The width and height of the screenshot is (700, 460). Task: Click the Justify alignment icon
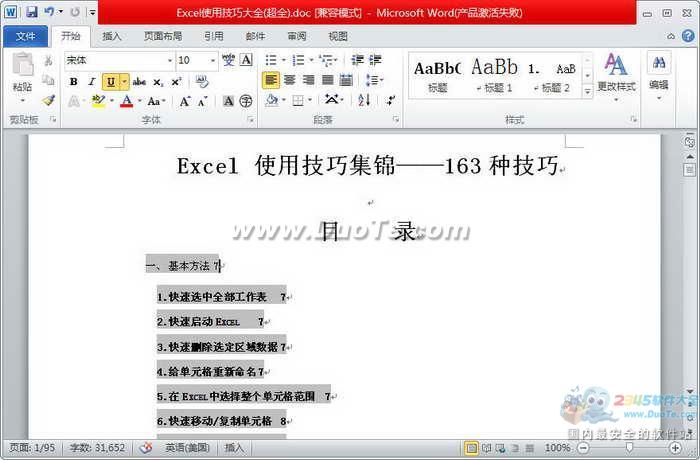[327, 80]
